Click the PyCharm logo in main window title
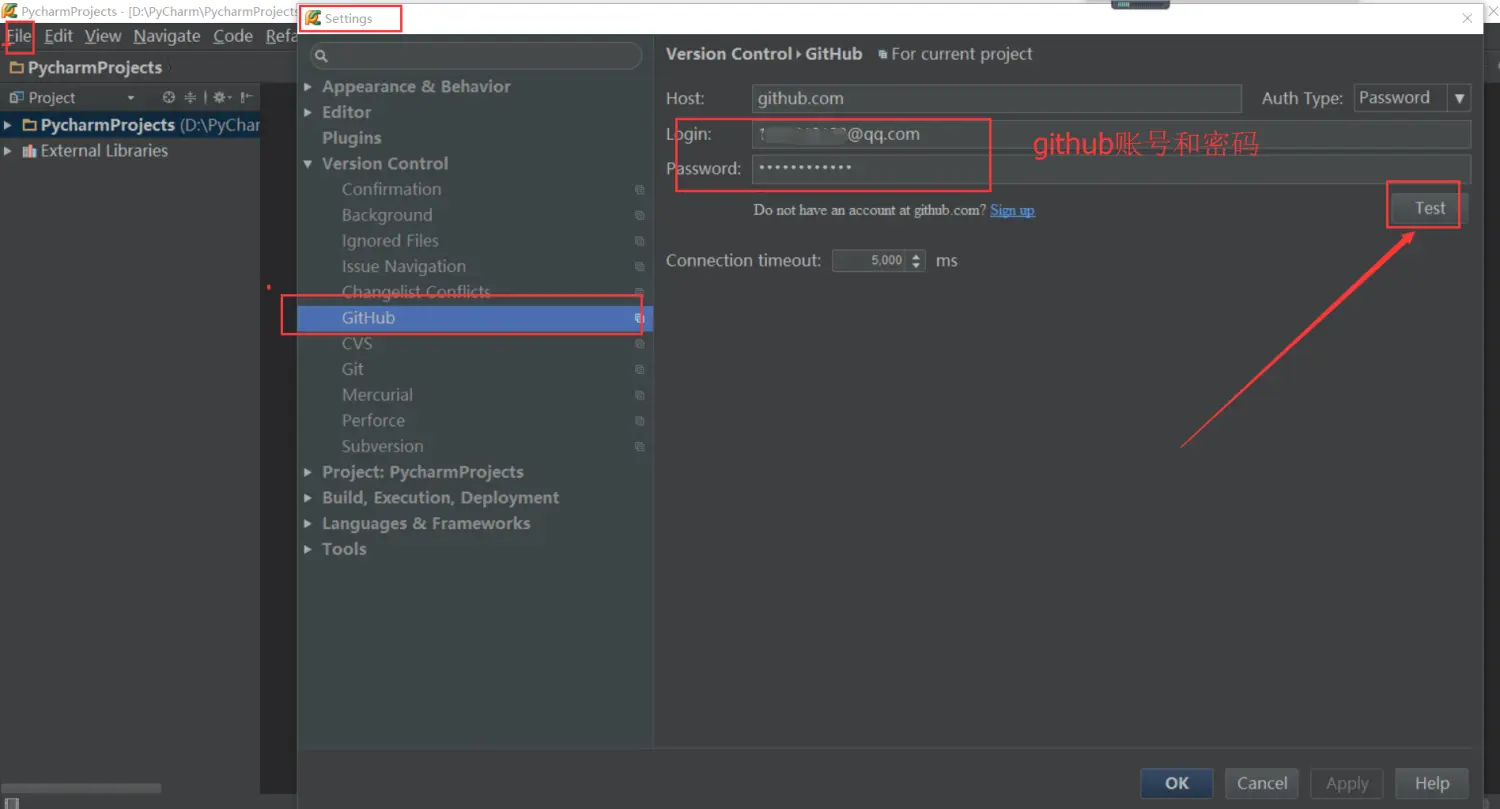This screenshot has height=809, width=1500. click(x=9, y=11)
